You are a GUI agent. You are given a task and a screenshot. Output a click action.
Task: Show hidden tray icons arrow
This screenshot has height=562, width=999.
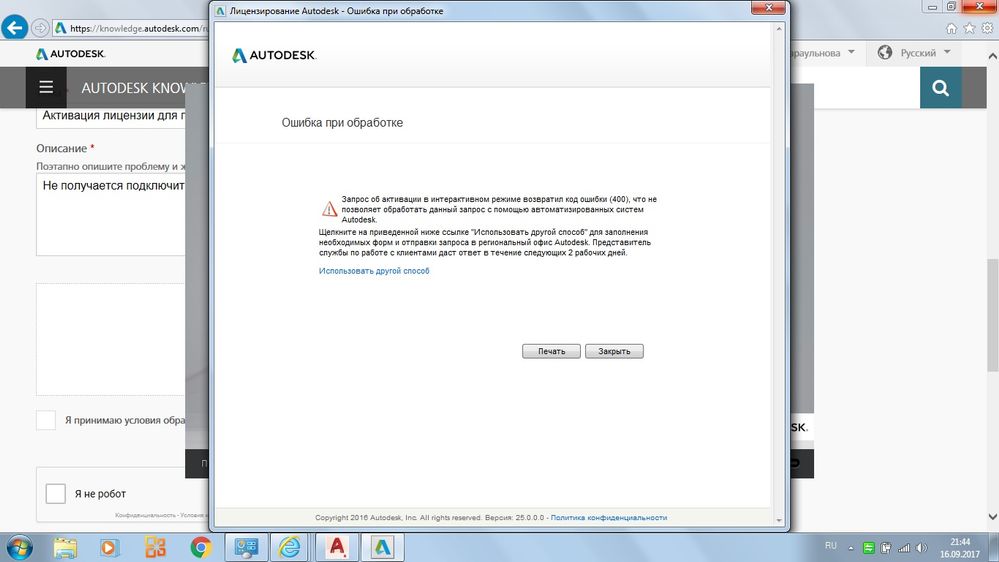(x=851, y=548)
